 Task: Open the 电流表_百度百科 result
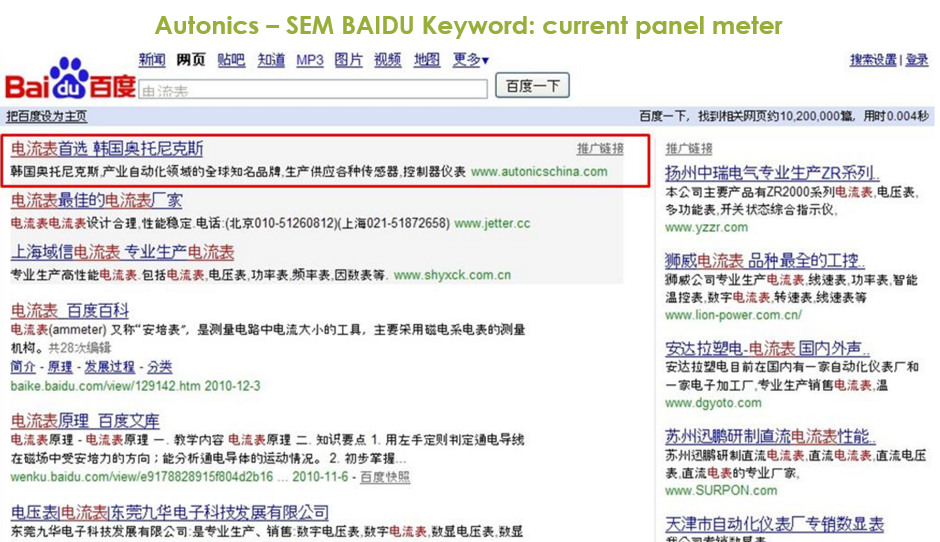pyautogui.click(x=70, y=311)
